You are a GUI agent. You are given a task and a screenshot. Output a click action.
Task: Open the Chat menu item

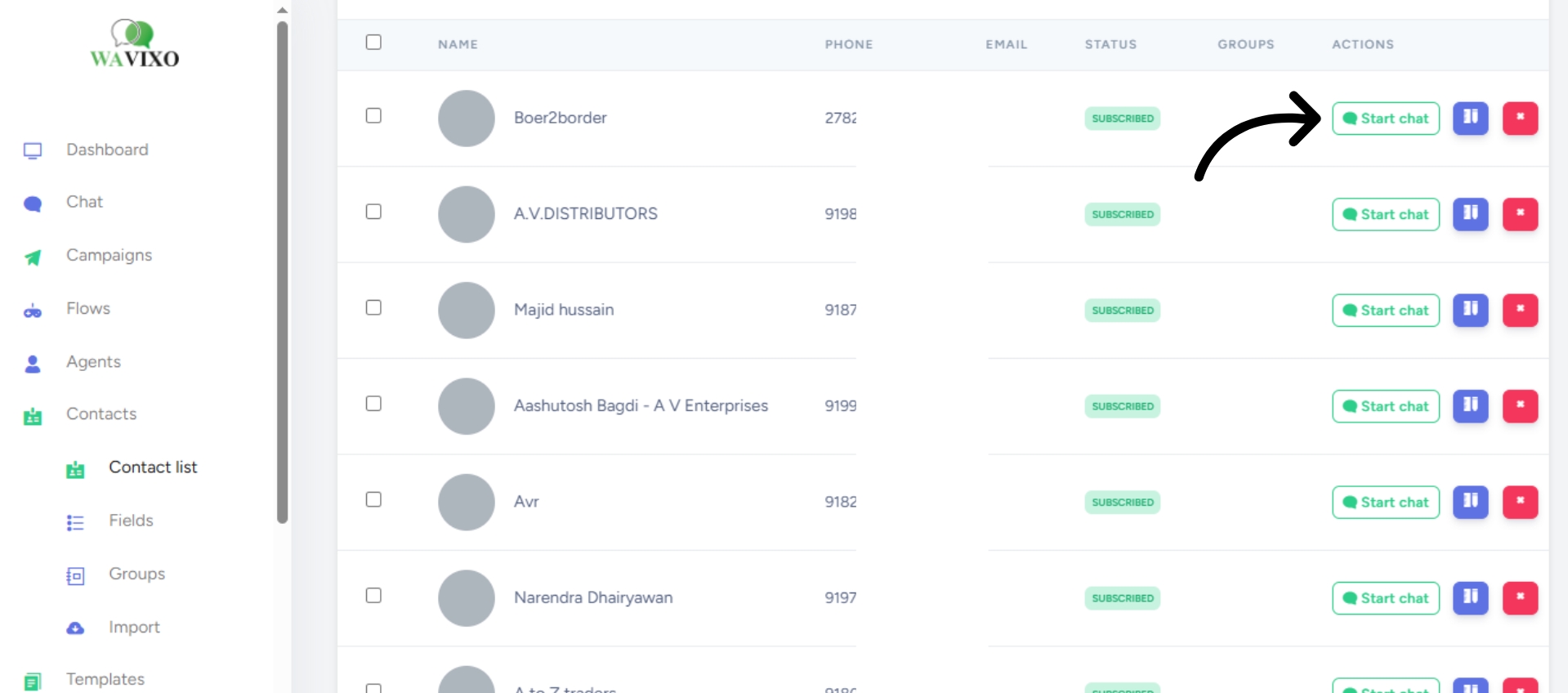pos(84,202)
